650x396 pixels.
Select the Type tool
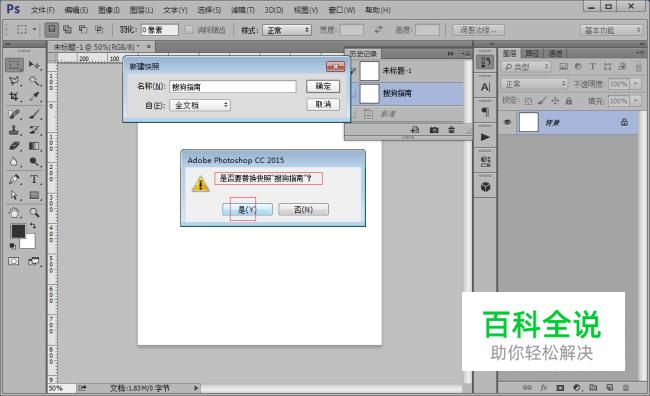pyautogui.click(x=34, y=180)
